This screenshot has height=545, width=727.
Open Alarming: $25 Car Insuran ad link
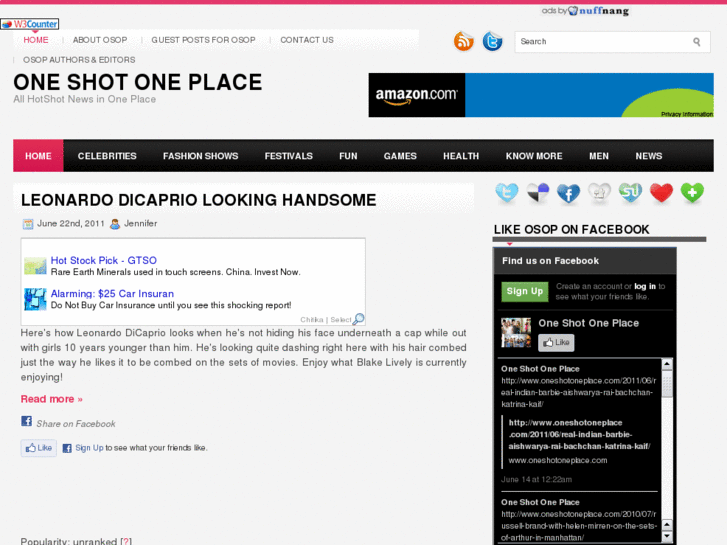112,294
